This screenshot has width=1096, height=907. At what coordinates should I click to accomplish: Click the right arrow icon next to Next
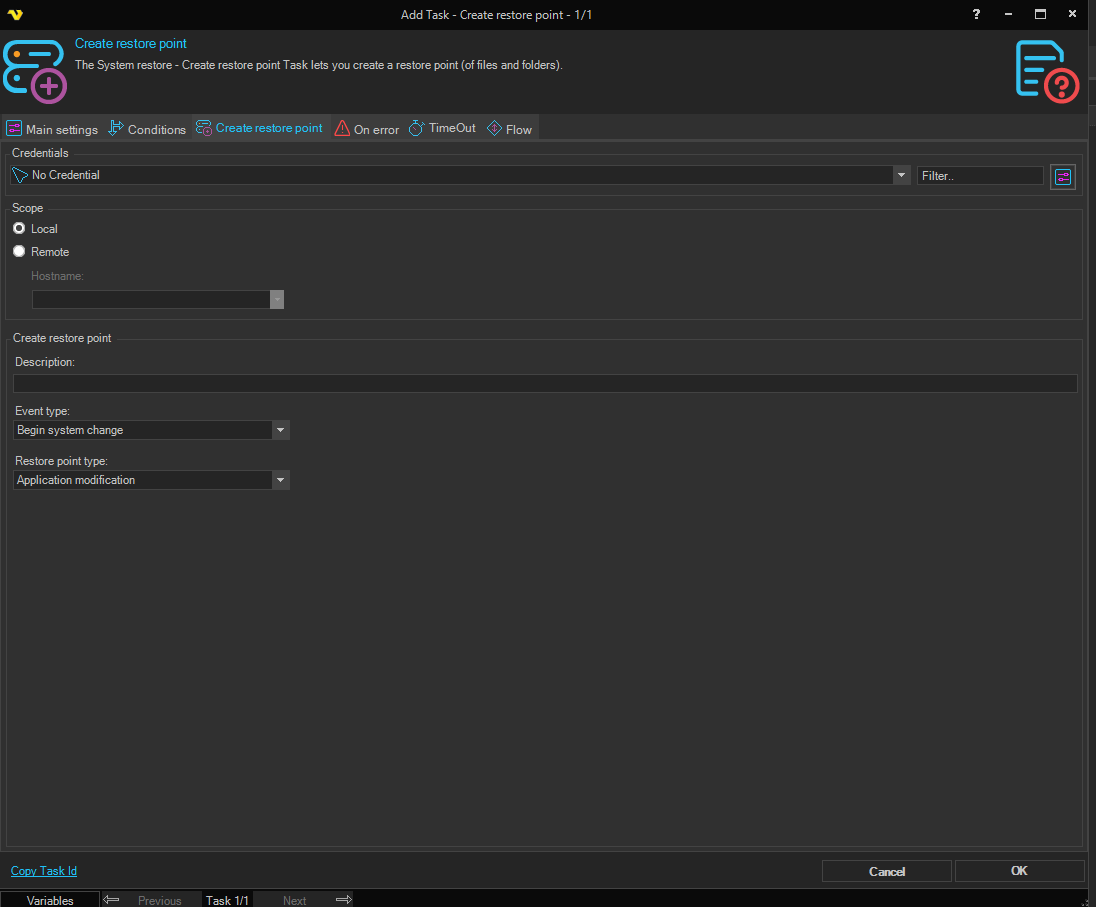click(x=343, y=900)
